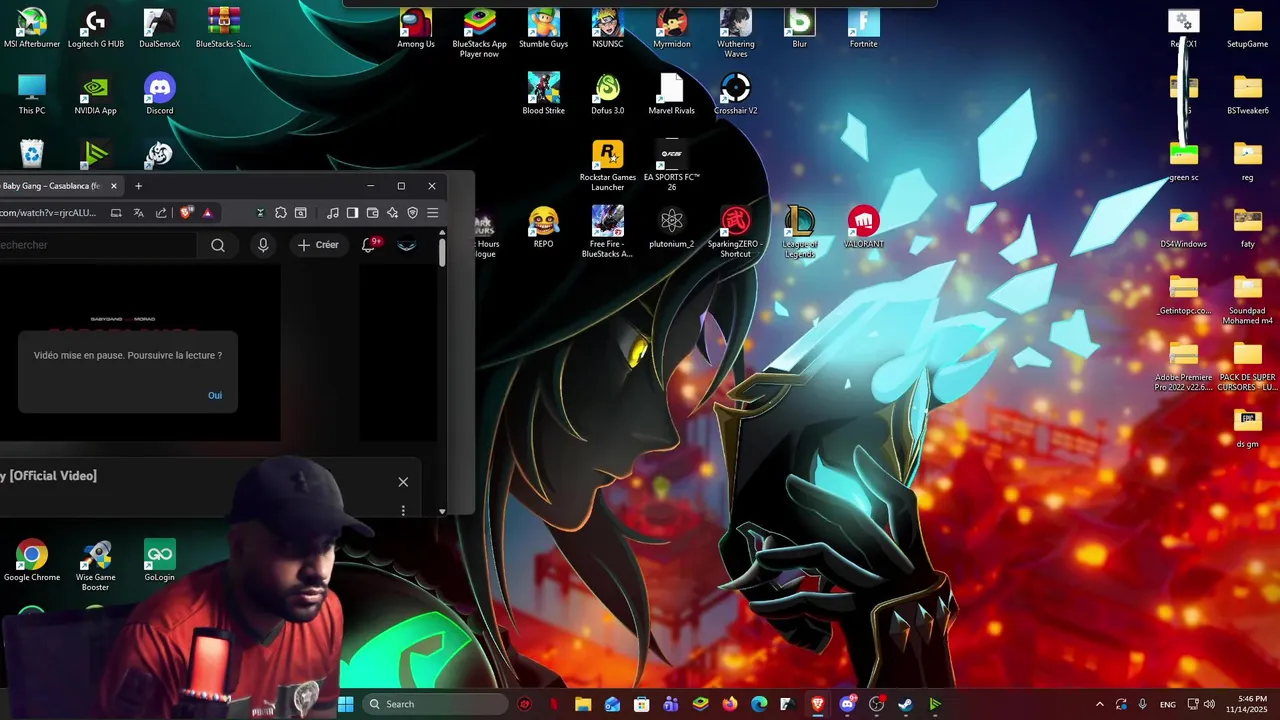Click the share icon in the address bar
The width and height of the screenshot is (1280, 720).
coord(161,213)
